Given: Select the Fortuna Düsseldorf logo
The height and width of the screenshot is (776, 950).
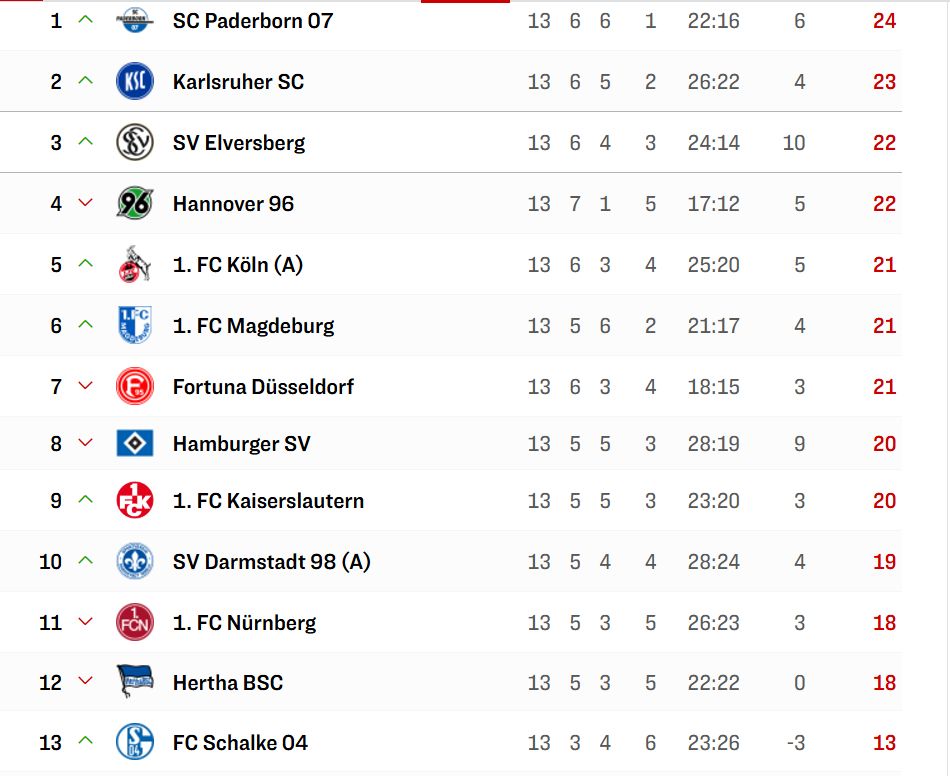Looking at the screenshot, I should click(x=135, y=386).
